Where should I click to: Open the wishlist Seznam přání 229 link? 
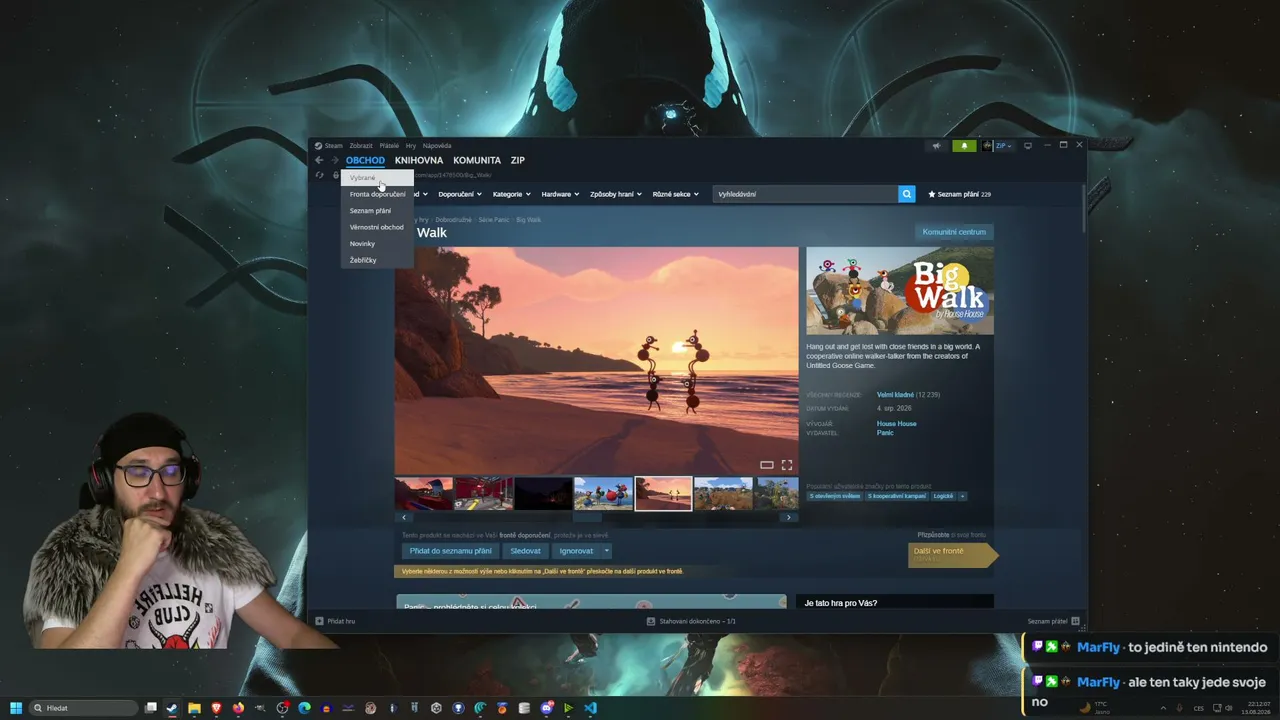coord(960,194)
